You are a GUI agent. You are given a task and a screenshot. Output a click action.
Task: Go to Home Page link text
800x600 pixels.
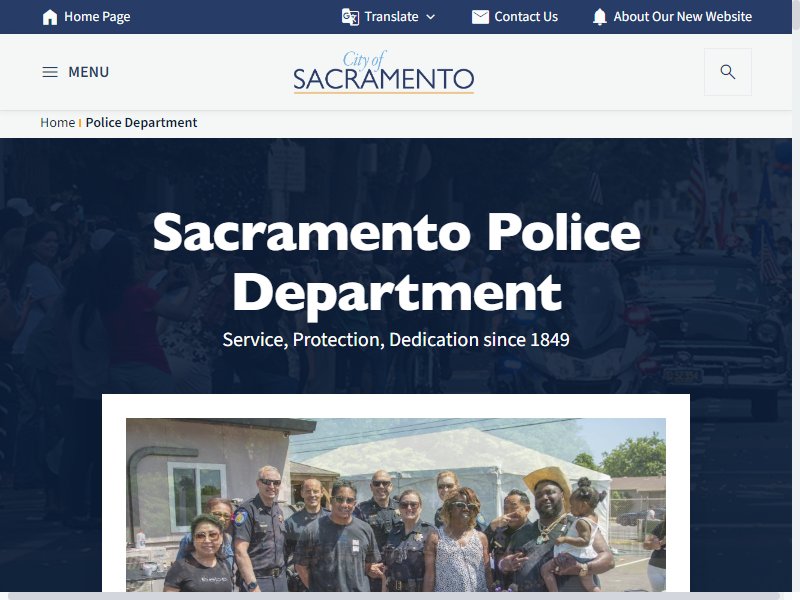[97, 17]
